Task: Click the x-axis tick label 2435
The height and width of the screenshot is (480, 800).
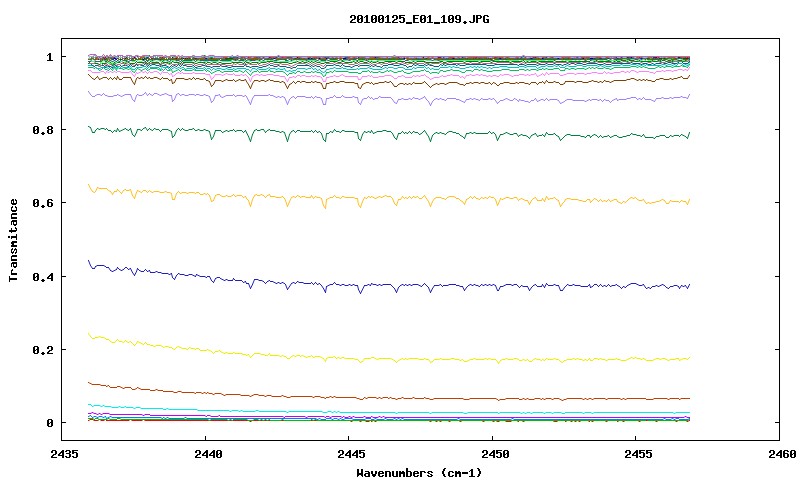Action: click(65, 454)
